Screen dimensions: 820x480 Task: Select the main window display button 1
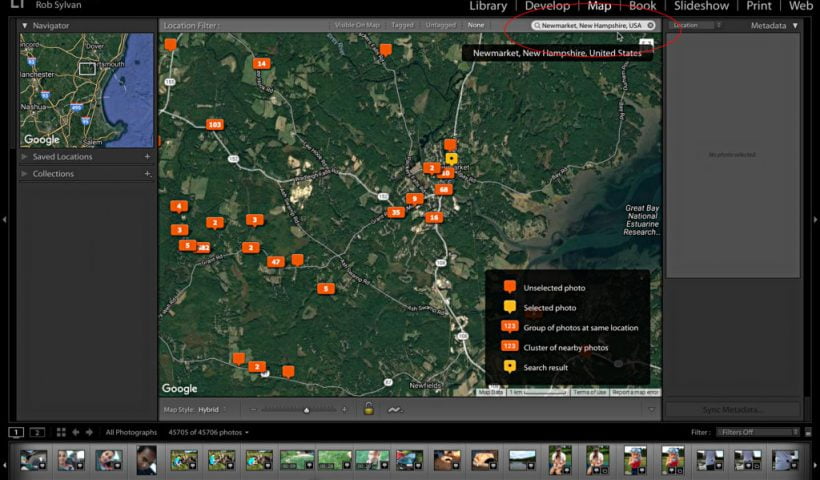click(16, 432)
